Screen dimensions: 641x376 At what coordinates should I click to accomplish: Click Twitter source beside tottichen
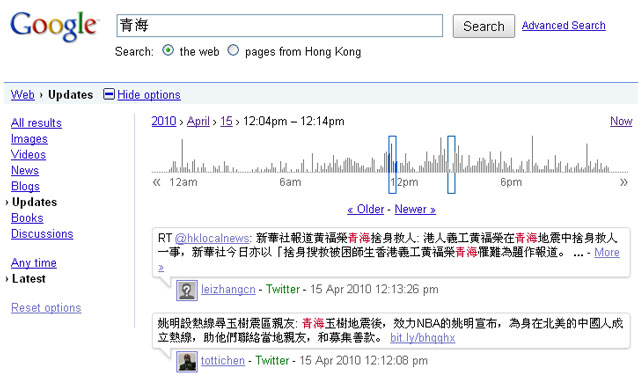pos(272,360)
